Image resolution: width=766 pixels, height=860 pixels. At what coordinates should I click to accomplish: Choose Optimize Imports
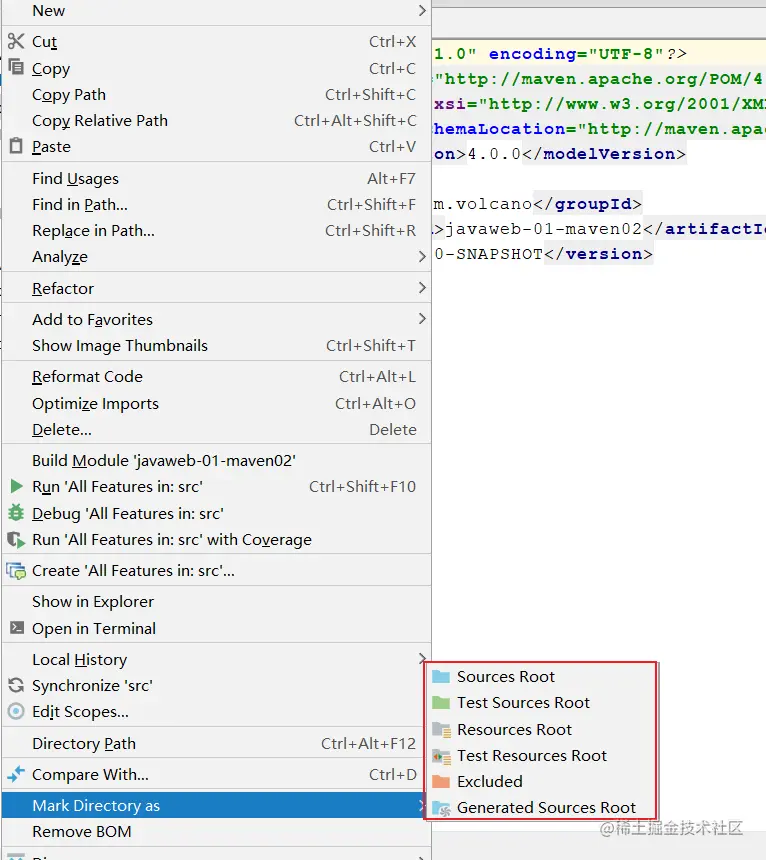pyautogui.click(x=217, y=403)
